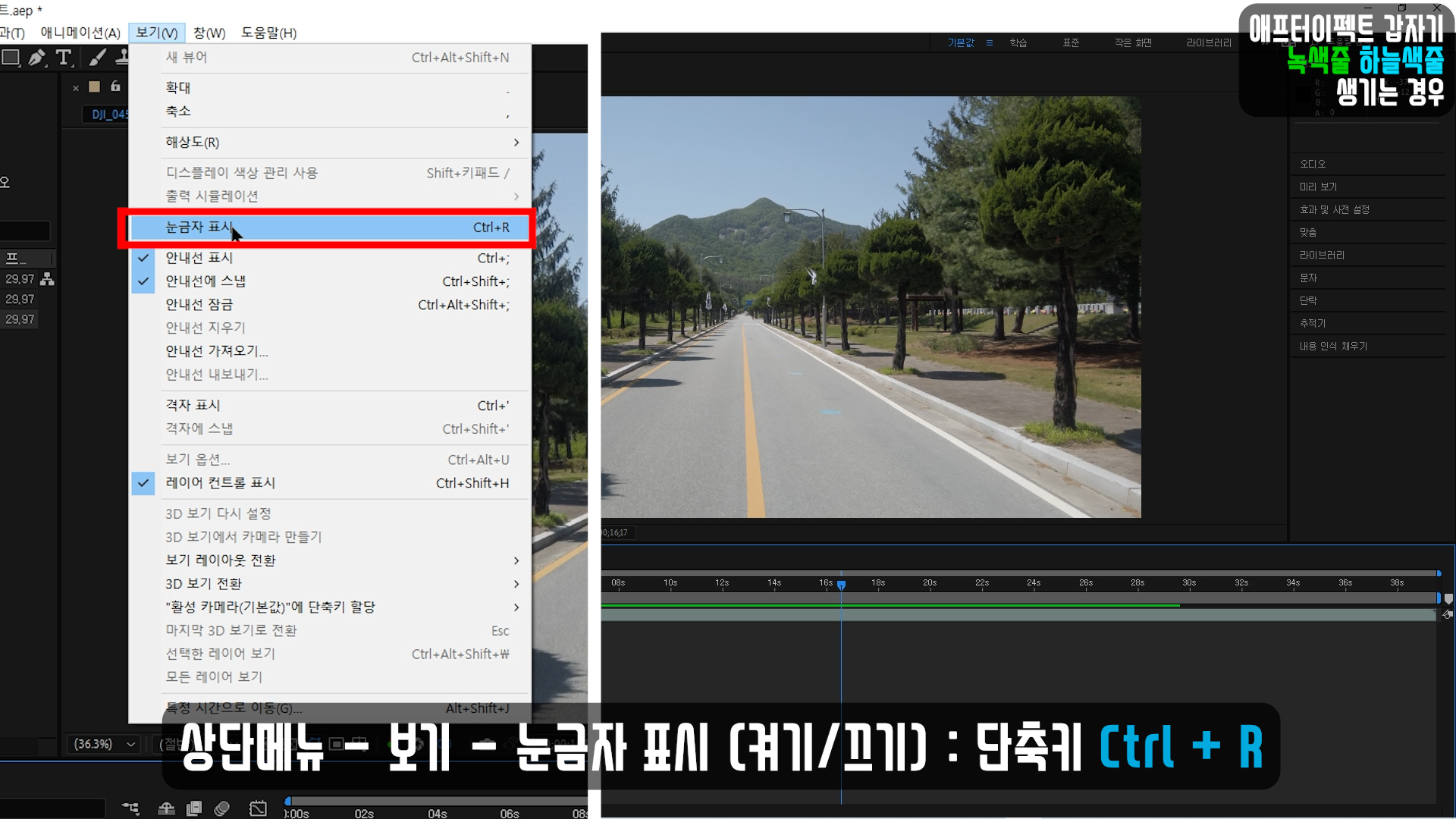Uncheck 안내선에 스냅 option
This screenshot has height=819, width=1456.
coord(206,281)
